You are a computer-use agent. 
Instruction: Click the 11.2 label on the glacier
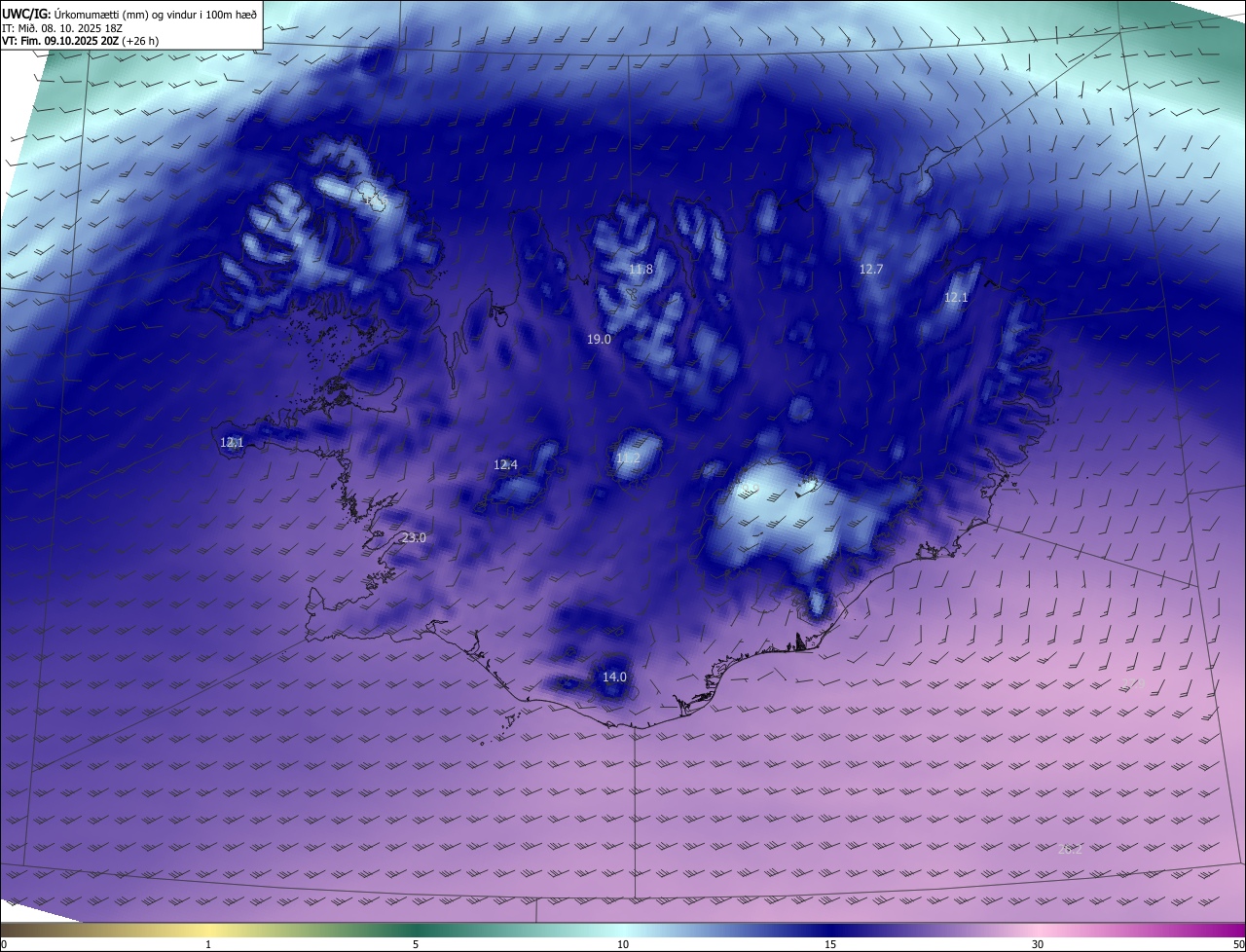[x=628, y=458]
